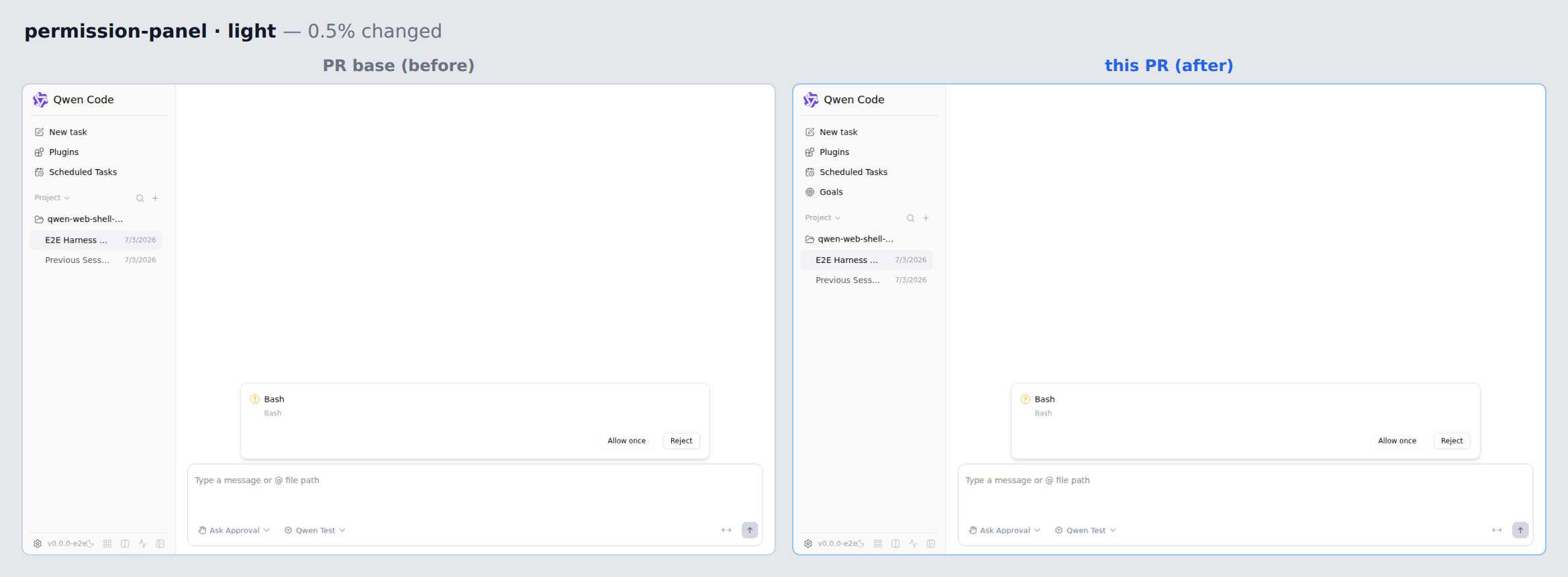Search projects icon in the after panel
Screen dimensions: 1568x577
point(911,218)
